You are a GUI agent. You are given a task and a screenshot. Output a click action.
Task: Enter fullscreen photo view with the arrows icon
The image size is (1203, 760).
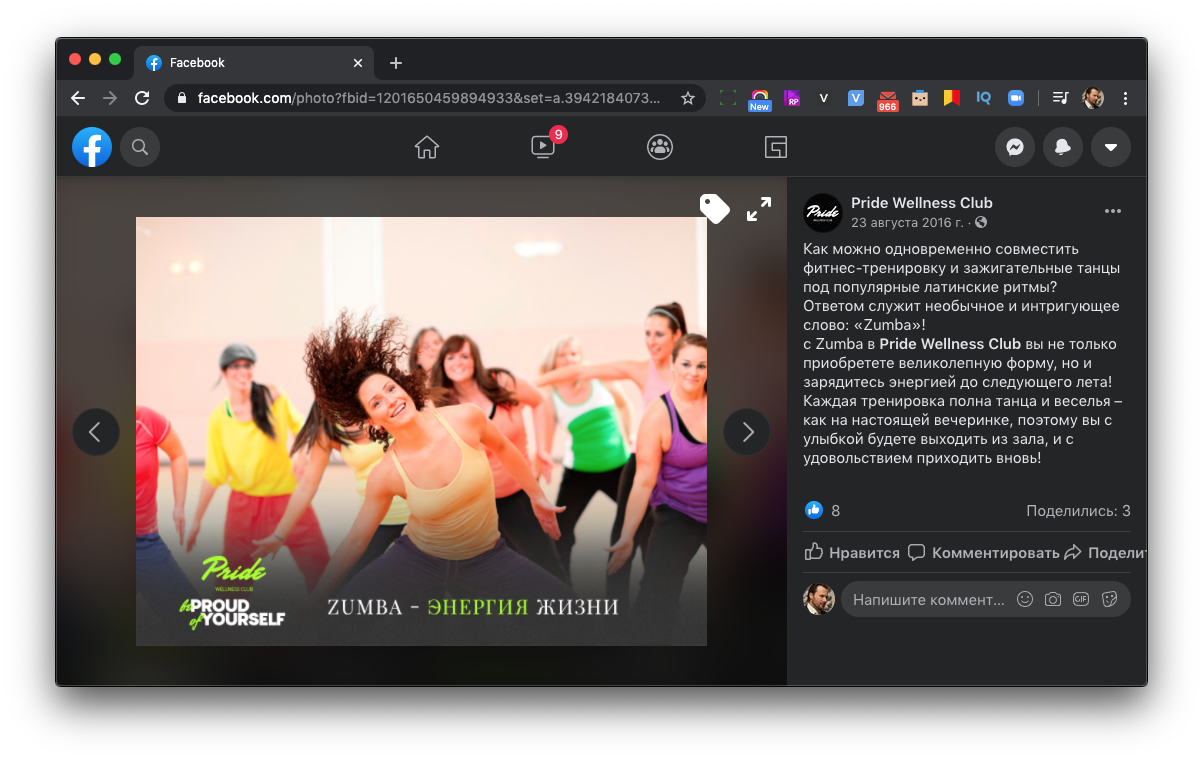pyautogui.click(x=759, y=208)
